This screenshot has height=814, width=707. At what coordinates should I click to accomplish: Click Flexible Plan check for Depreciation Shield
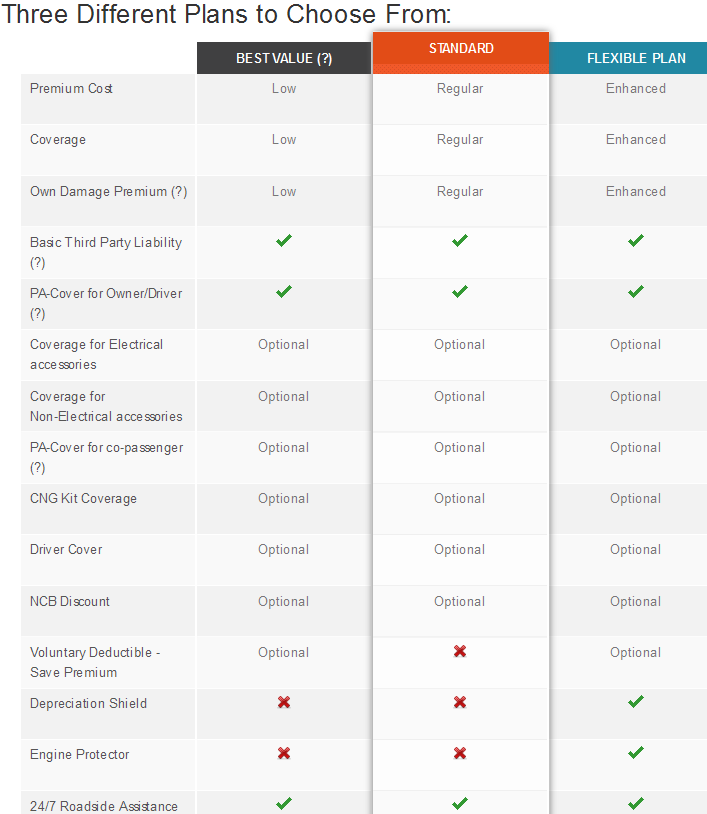click(x=636, y=702)
